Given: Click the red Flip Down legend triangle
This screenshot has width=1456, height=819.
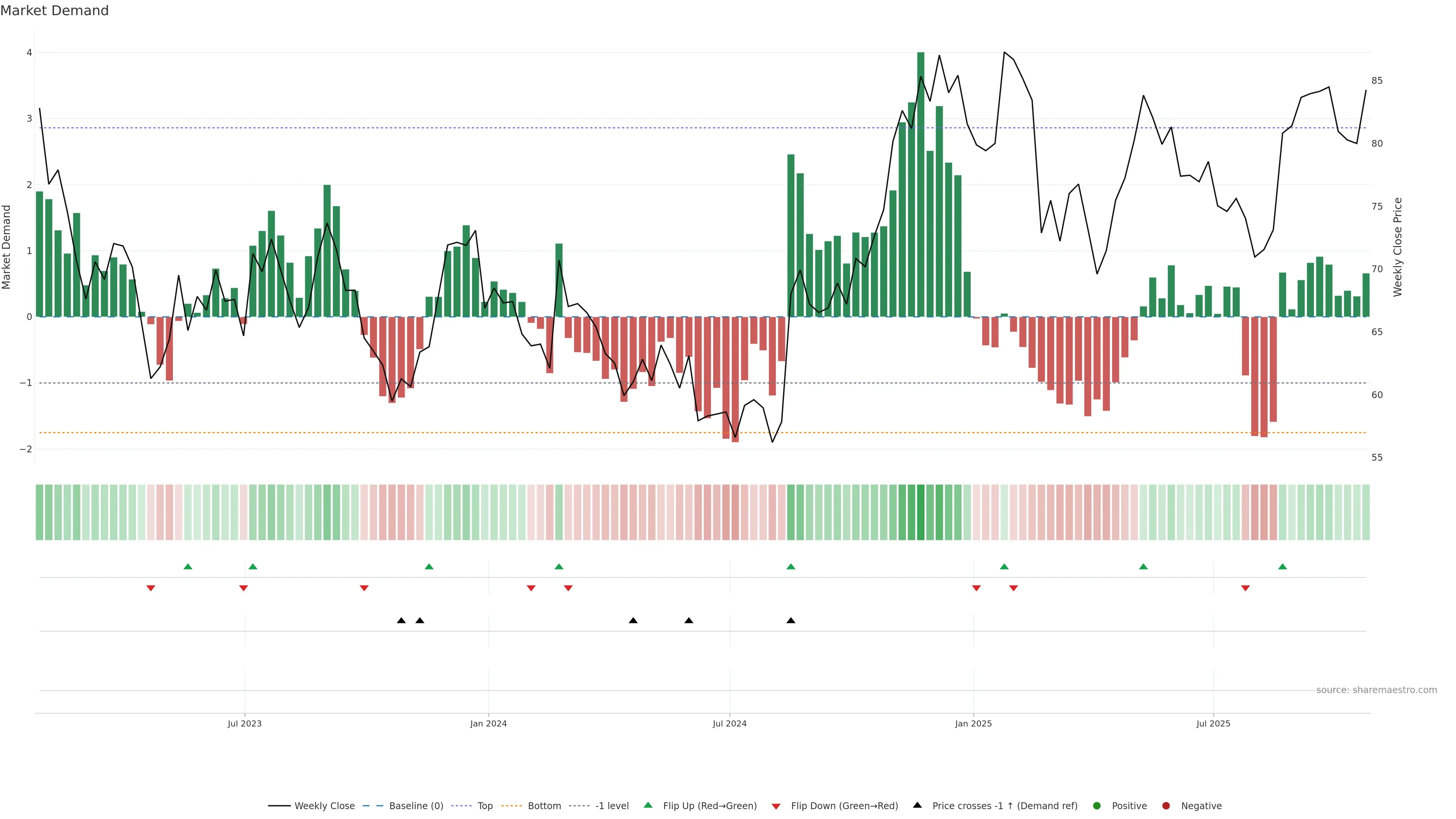Looking at the screenshot, I should pyautogui.click(x=776, y=806).
